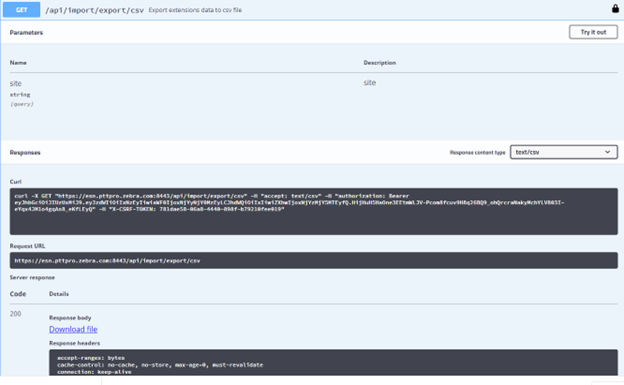Click the Request URL label

click(x=27, y=246)
